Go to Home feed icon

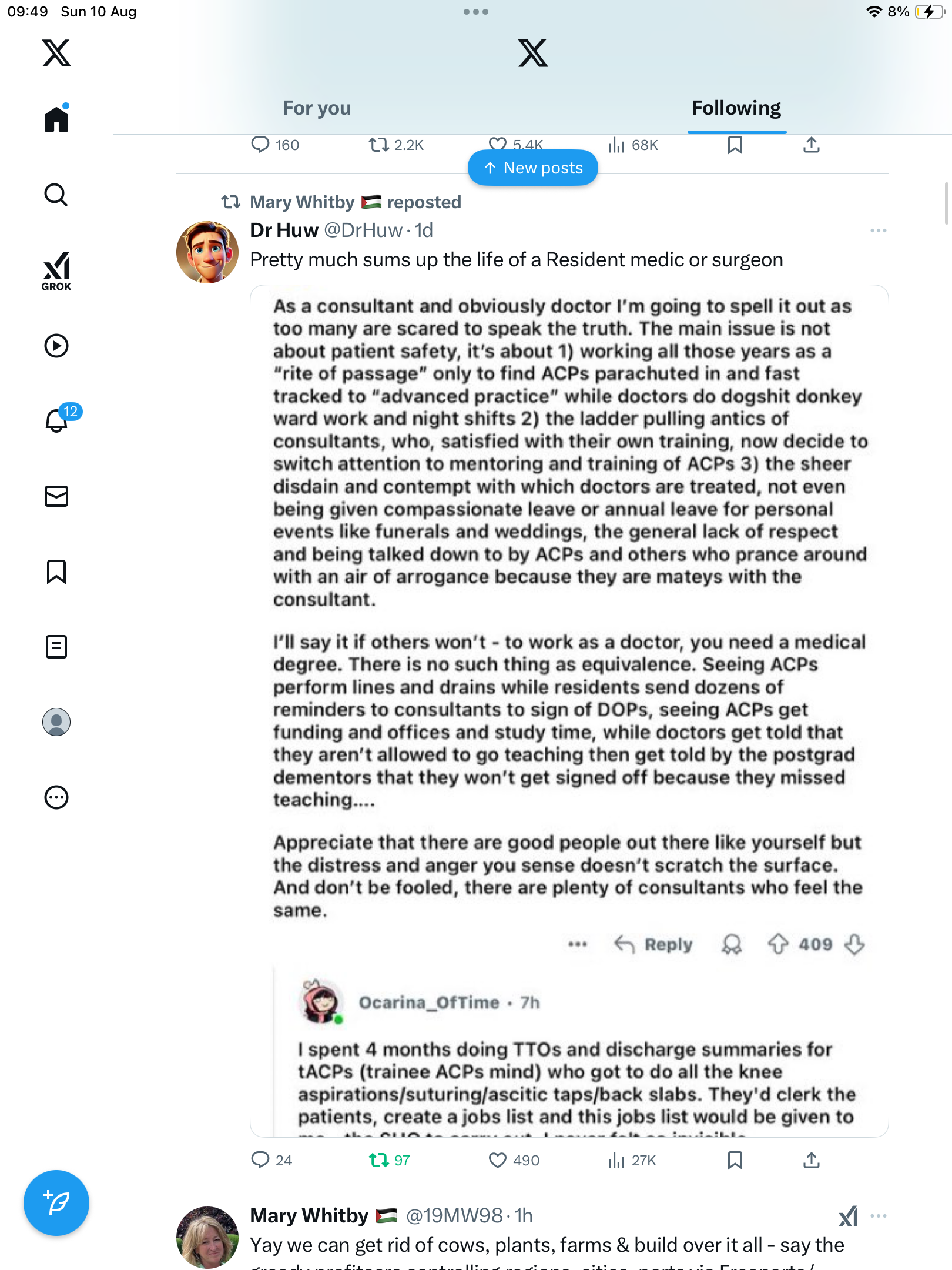(56, 119)
